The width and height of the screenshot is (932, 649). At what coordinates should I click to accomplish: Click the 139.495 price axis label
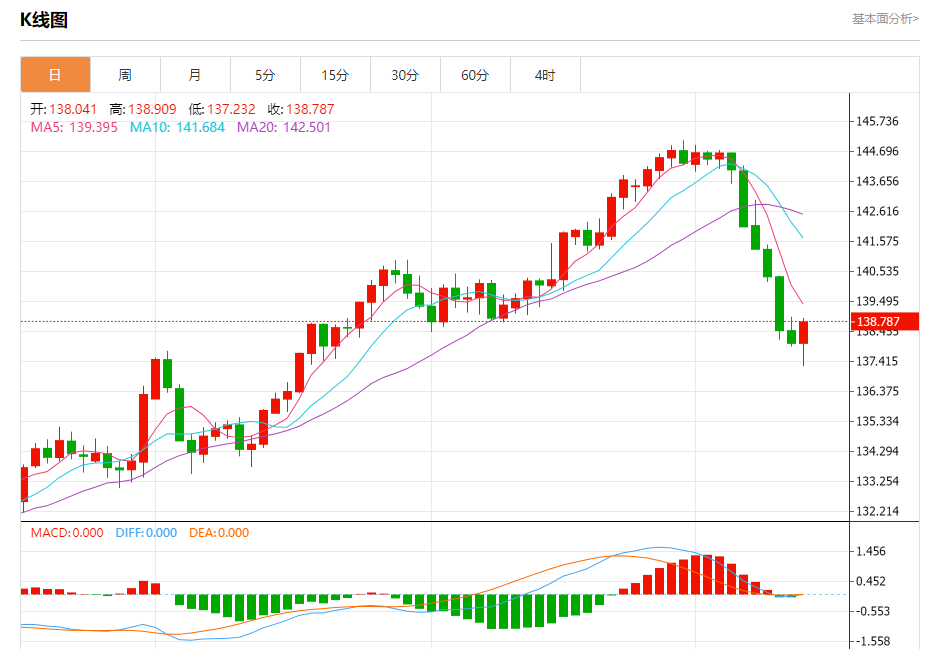click(877, 301)
